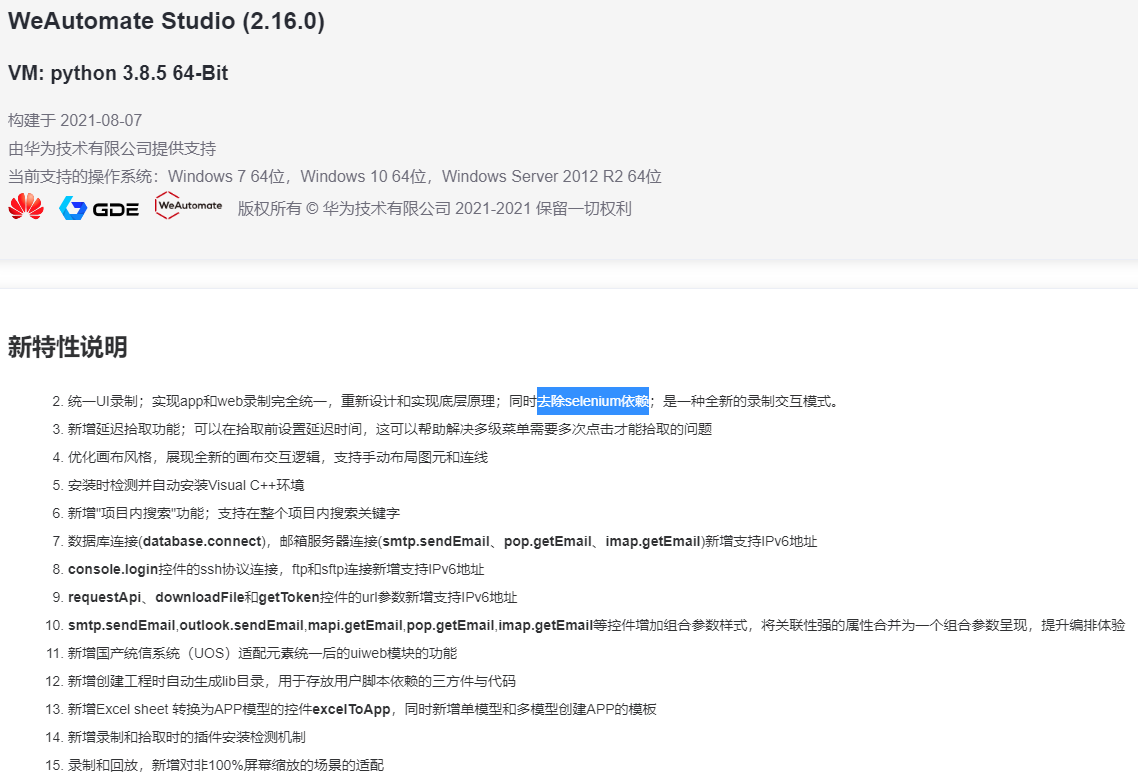The height and width of the screenshot is (779, 1138).
Task: Click the WeAutomate Studio (2.16.0) title
Action: click(x=166, y=21)
